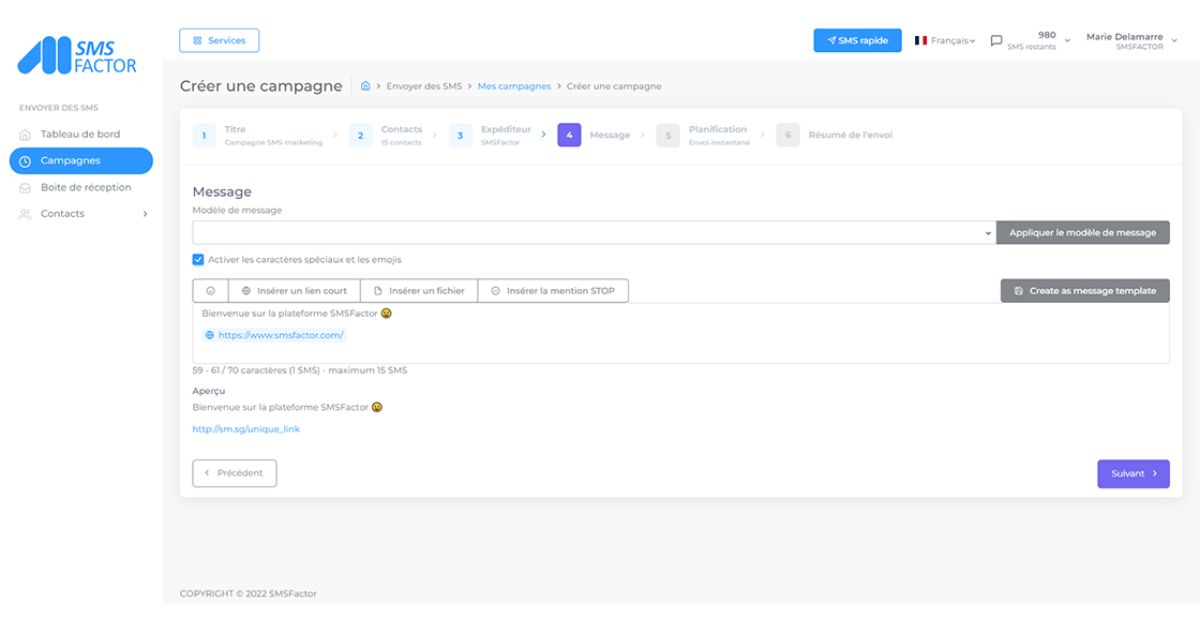The height and width of the screenshot is (628, 1200).
Task: Open Boîte de réception in sidebar
Action: pyautogui.click(x=85, y=187)
